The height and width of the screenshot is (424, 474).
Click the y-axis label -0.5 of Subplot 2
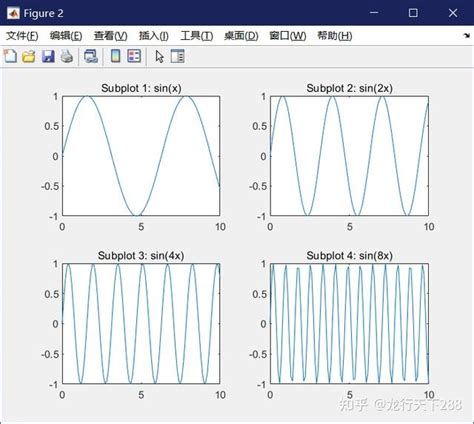(258, 186)
